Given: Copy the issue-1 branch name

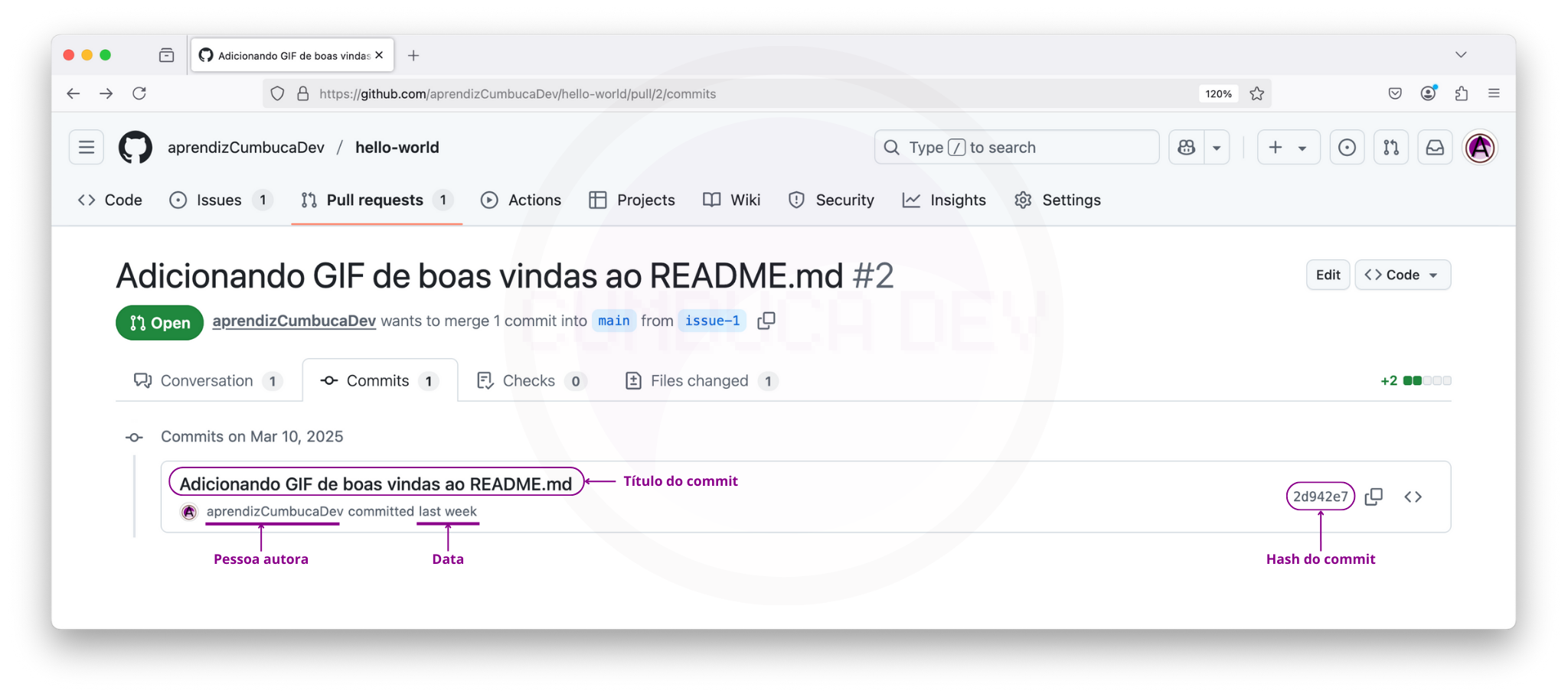Looking at the screenshot, I should click(766, 321).
